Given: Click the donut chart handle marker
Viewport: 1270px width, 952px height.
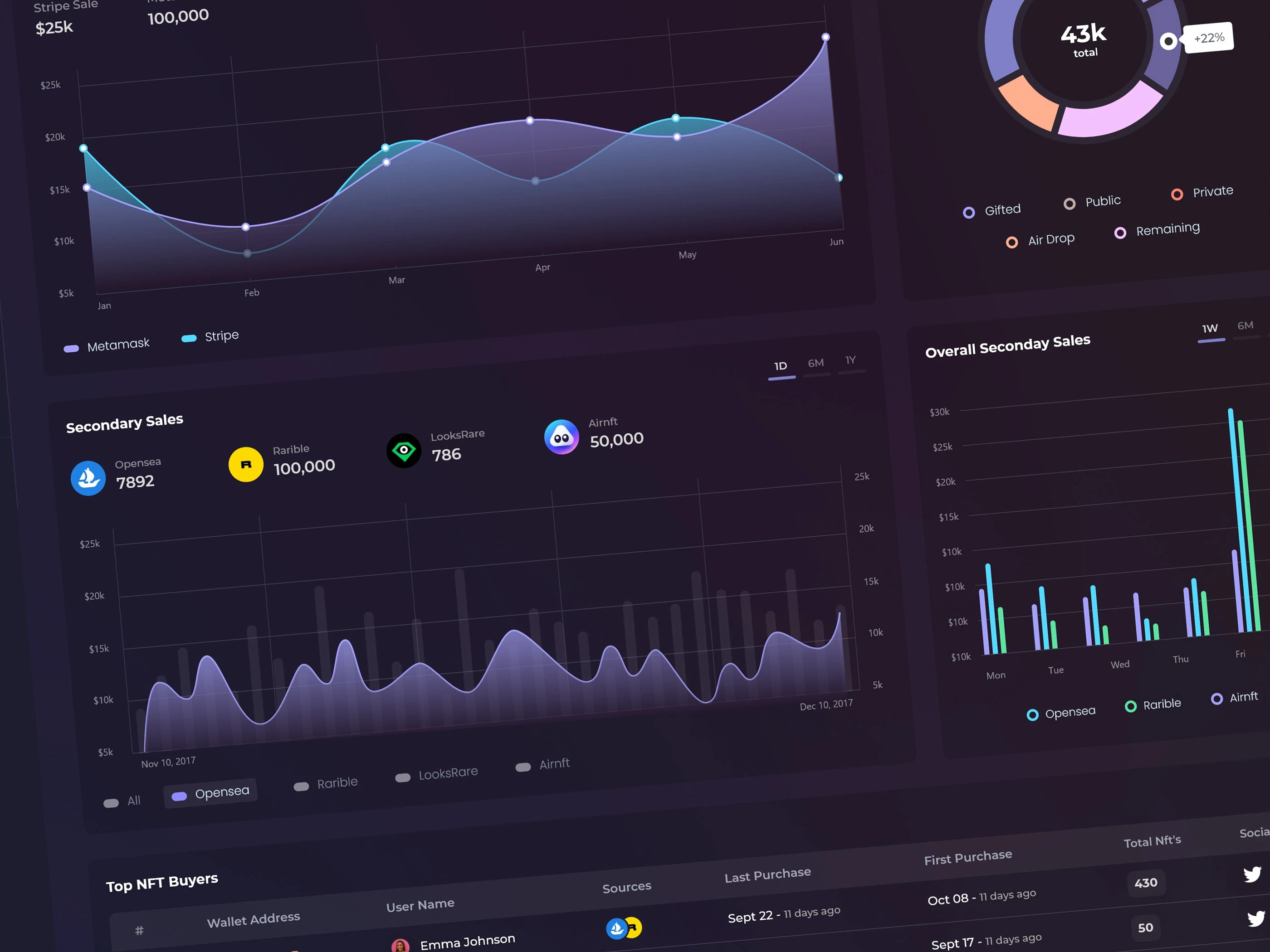Looking at the screenshot, I should pyautogui.click(x=1168, y=41).
